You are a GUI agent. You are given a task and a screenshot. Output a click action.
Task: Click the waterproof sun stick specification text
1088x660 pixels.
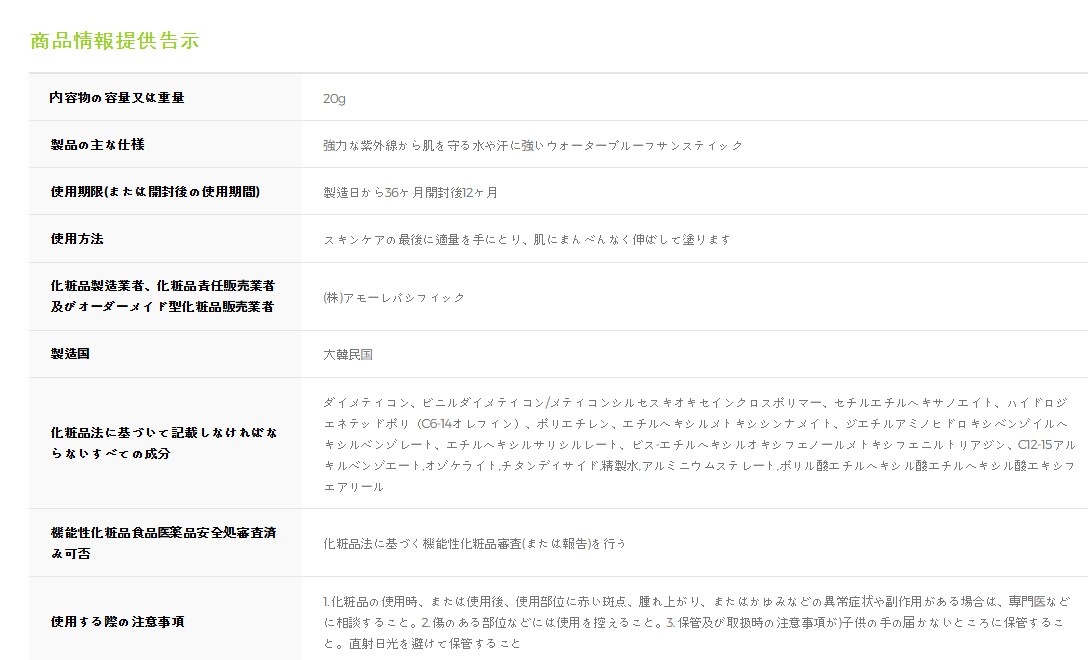coord(533,146)
